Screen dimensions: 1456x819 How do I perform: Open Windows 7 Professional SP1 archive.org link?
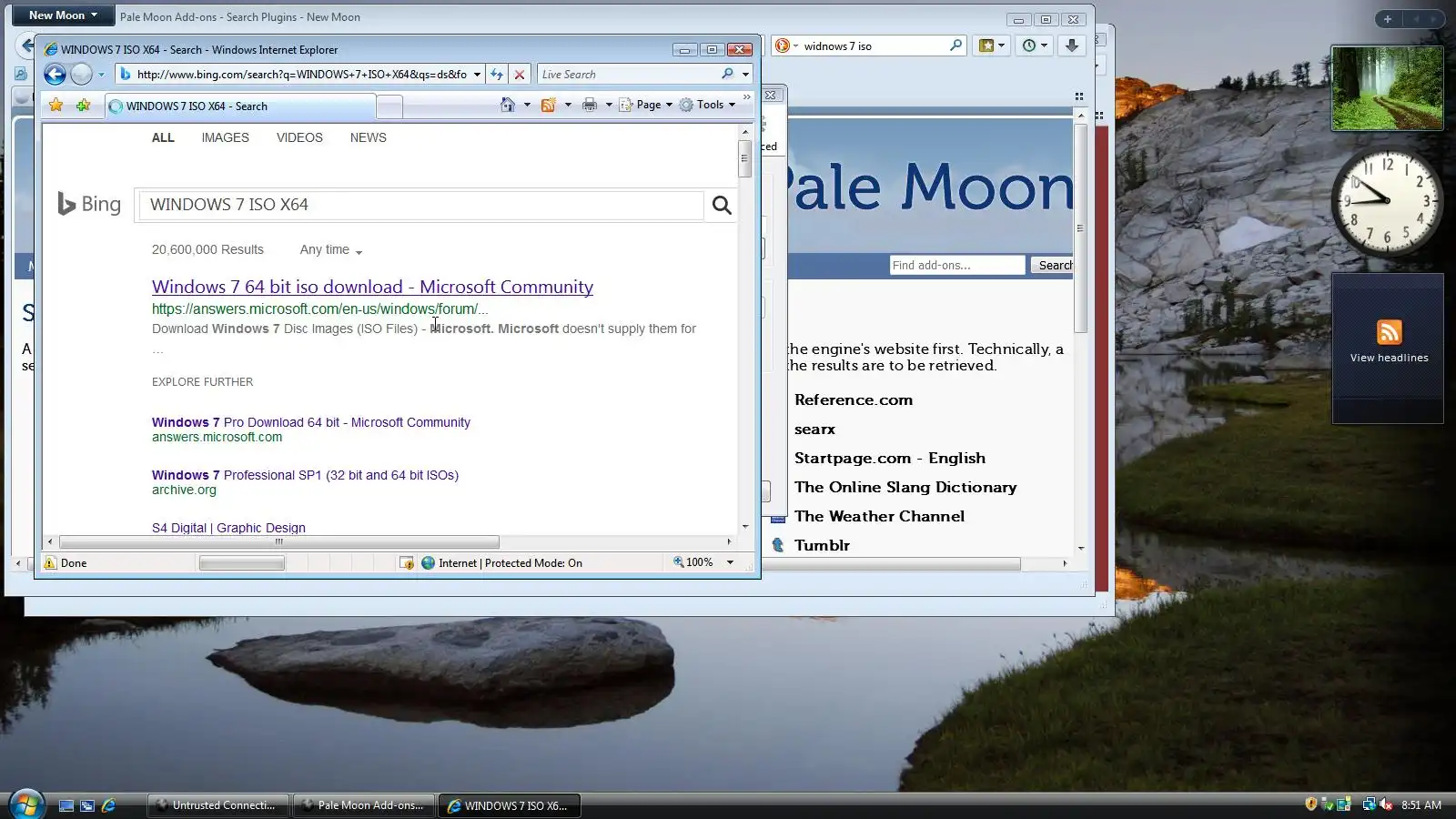click(305, 475)
